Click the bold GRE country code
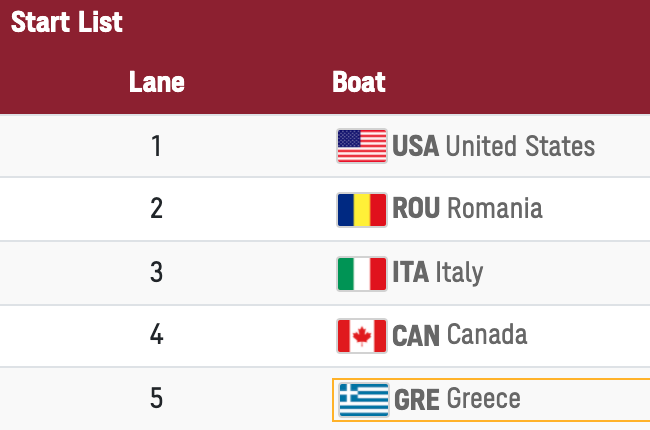This screenshot has height=430, width=650. (417, 400)
